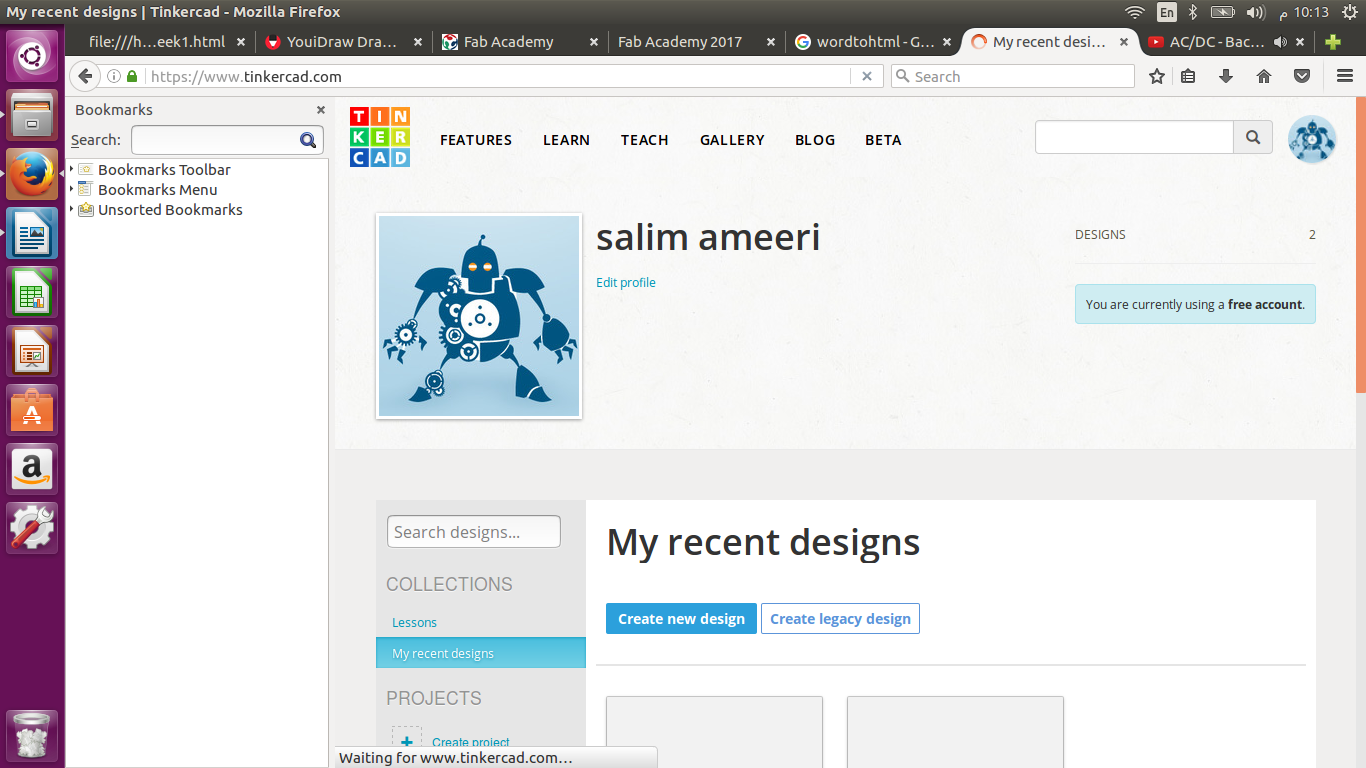Click the Edit profile link
The height and width of the screenshot is (768, 1366).
click(626, 283)
